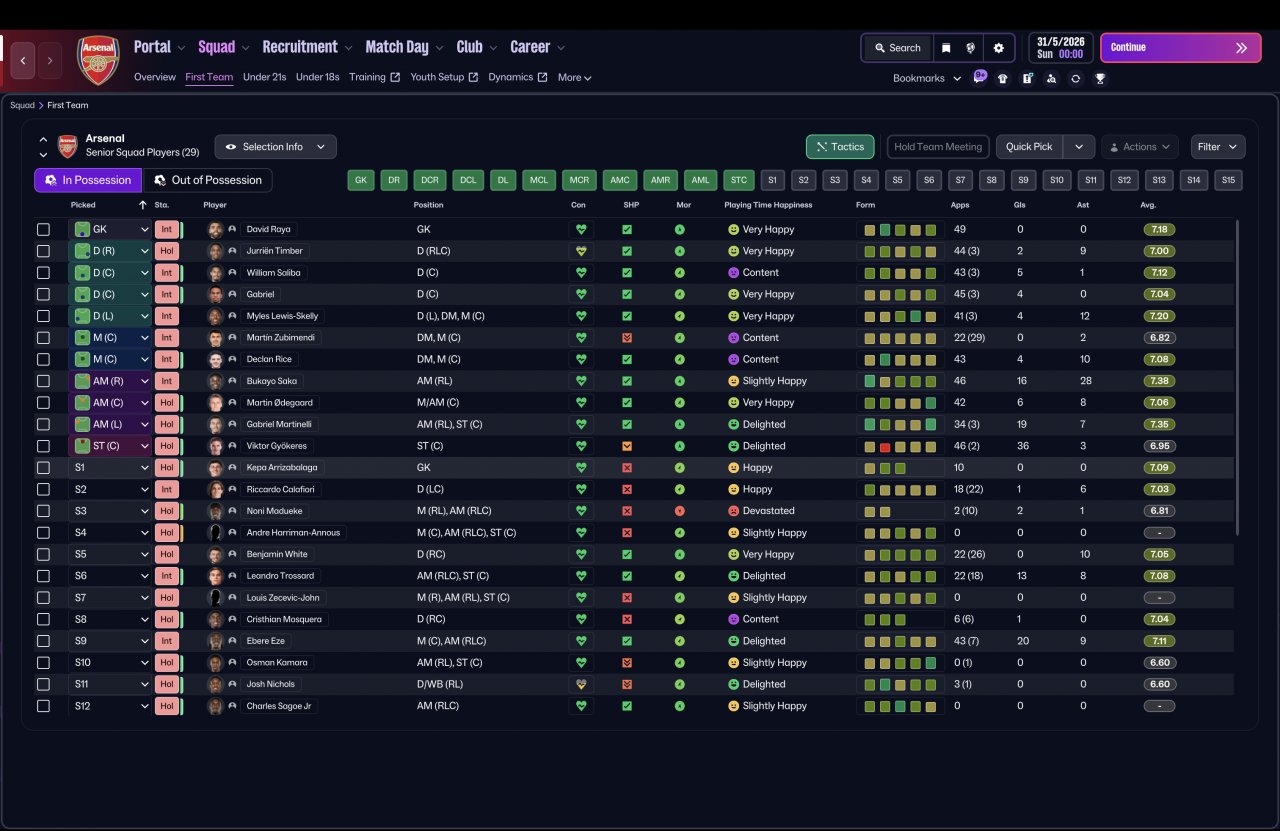Open the Portal menu
Image resolution: width=1280 pixels, height=831 pixels.
click(160, 47)
